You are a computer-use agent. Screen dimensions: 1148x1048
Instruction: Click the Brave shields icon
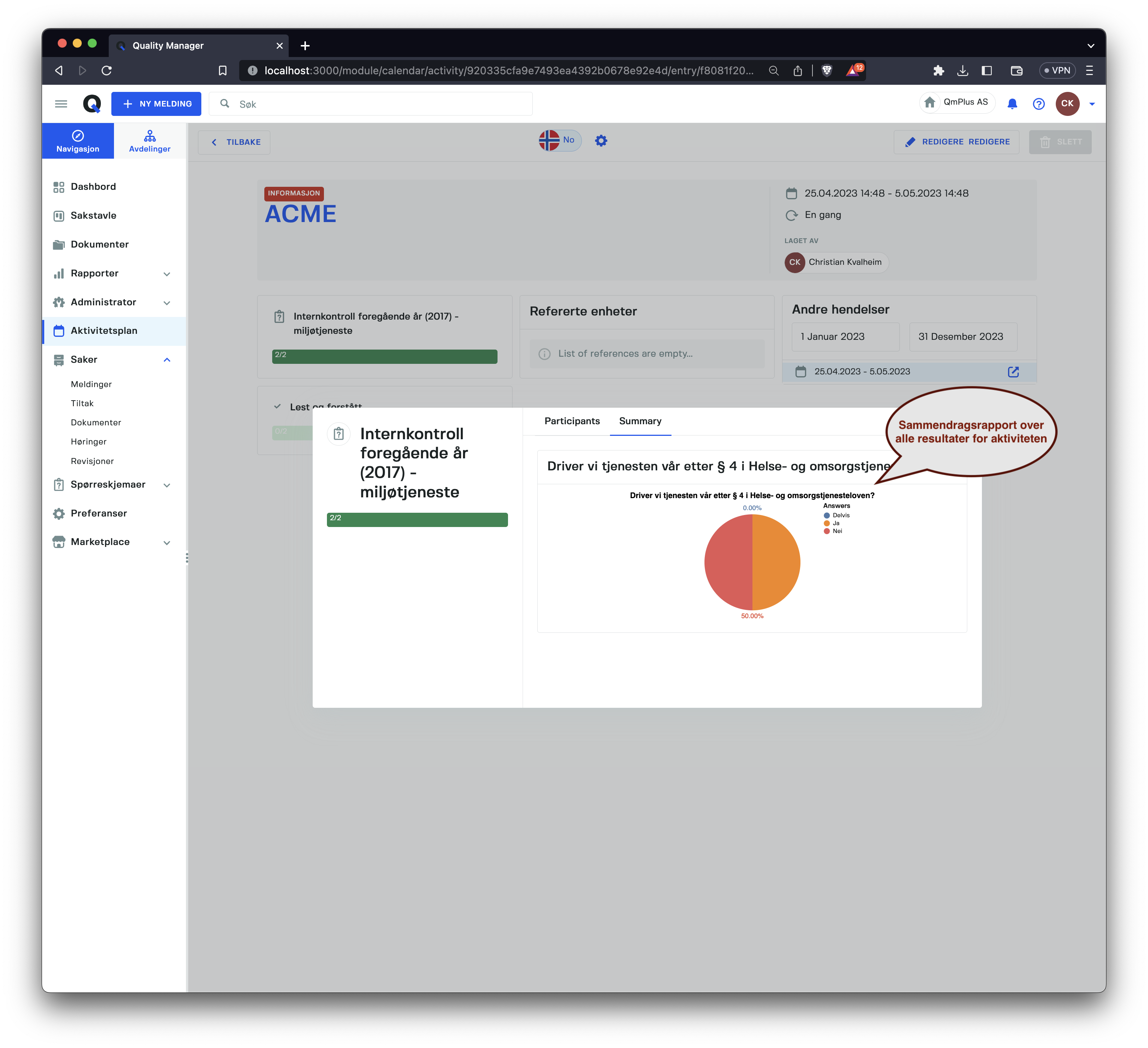coord(827,70)
